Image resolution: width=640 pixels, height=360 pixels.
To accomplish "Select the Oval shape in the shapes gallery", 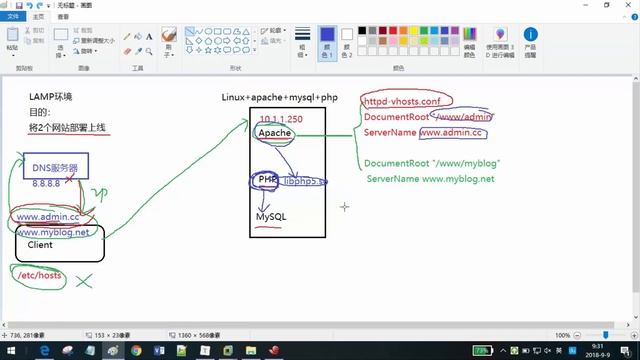I will coord(208,31).
